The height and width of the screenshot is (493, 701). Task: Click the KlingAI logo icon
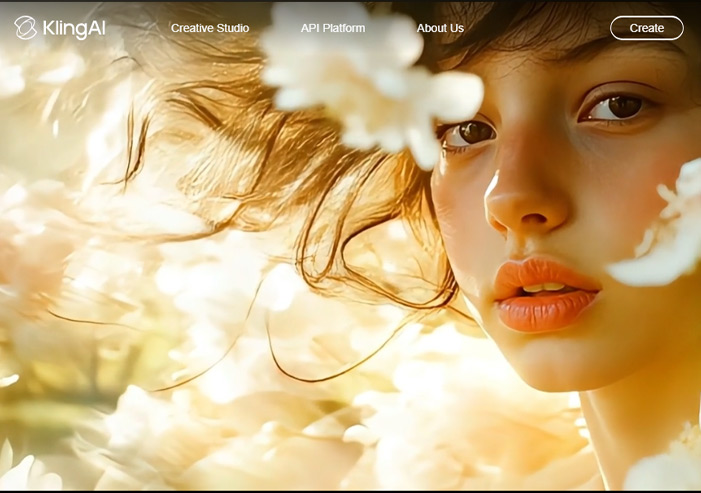[25, 28]
